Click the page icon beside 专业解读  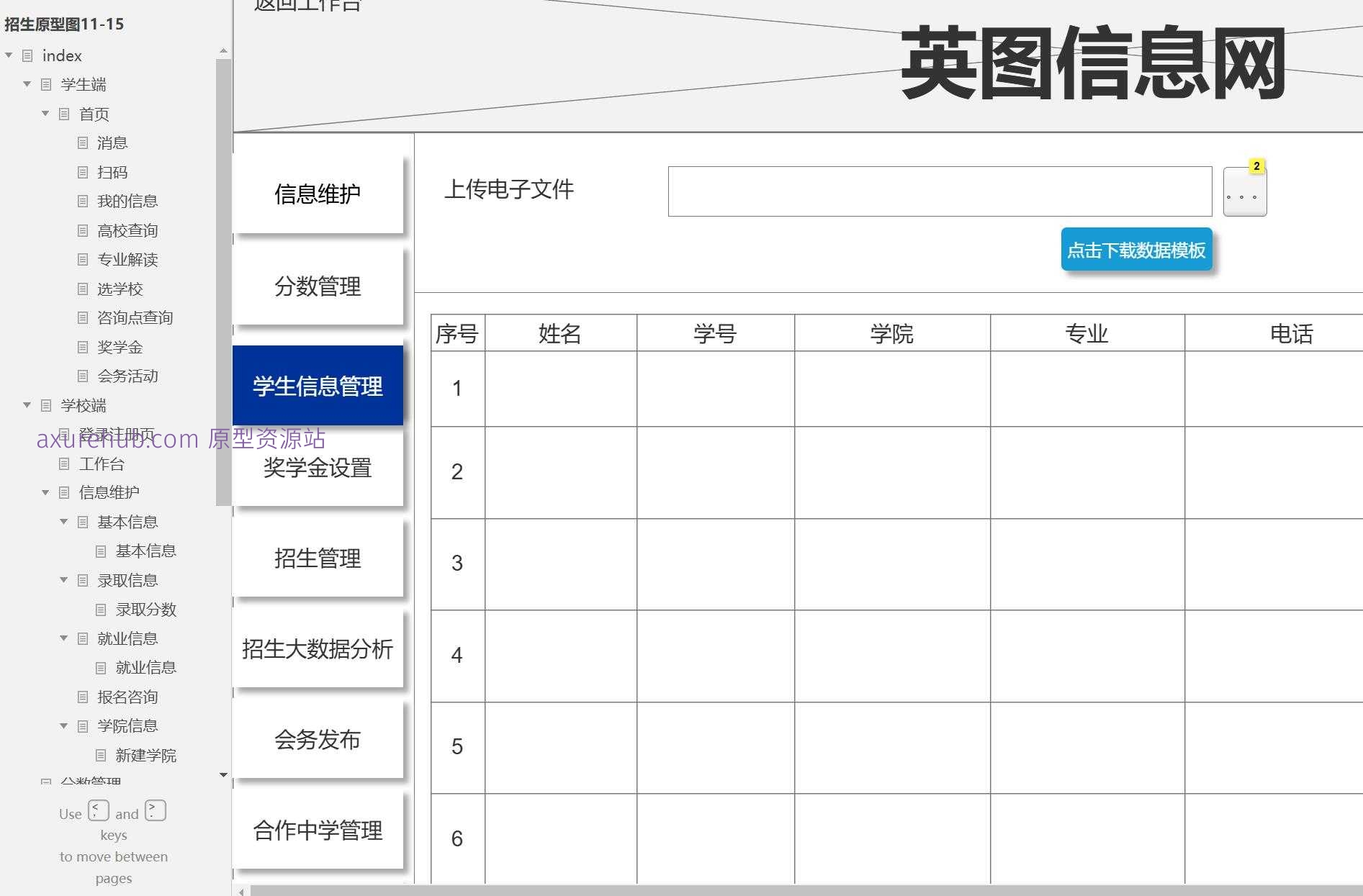(x=82, y=260)
